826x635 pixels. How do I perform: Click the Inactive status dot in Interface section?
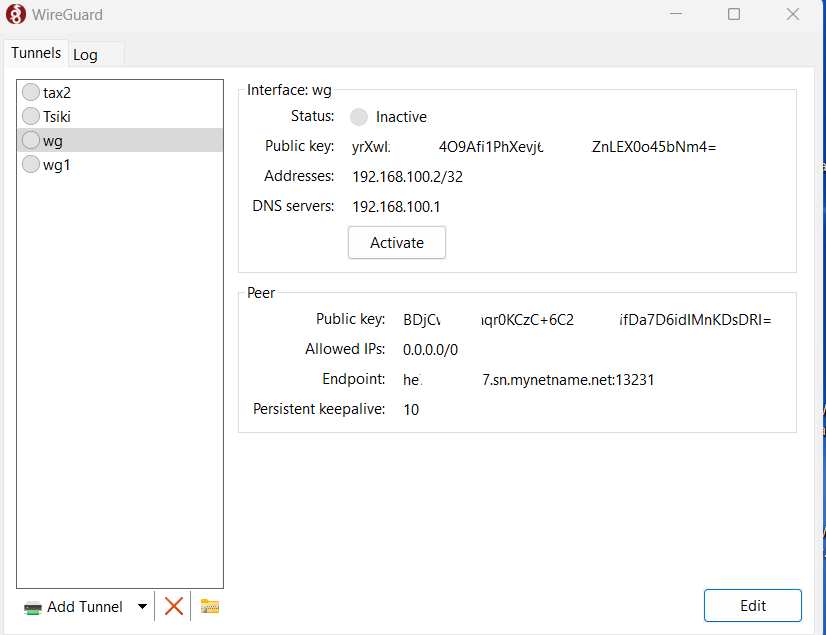tap(358, 116)
